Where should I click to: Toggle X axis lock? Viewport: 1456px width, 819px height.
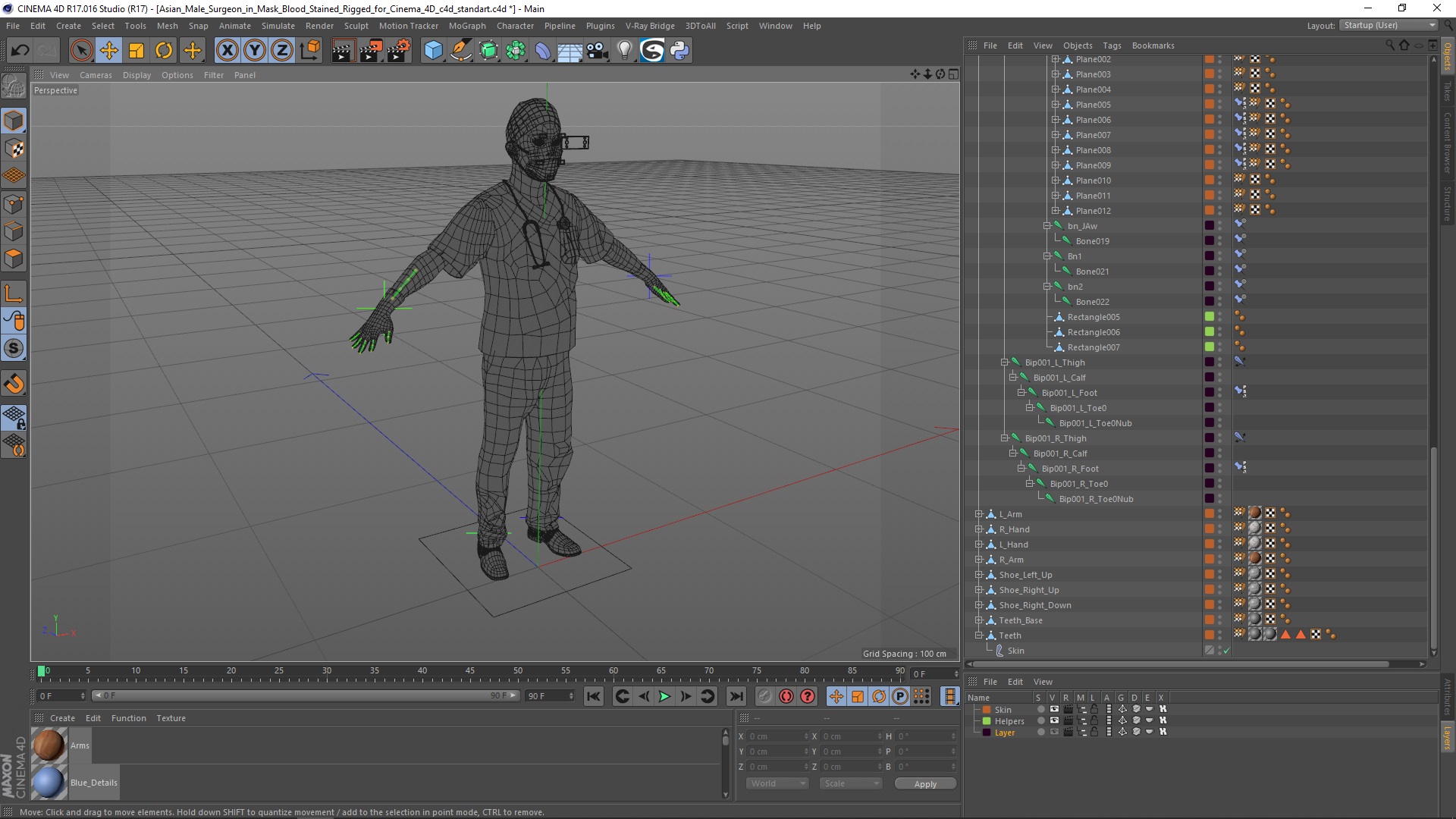pyautogui.click(x=227, y=51)
